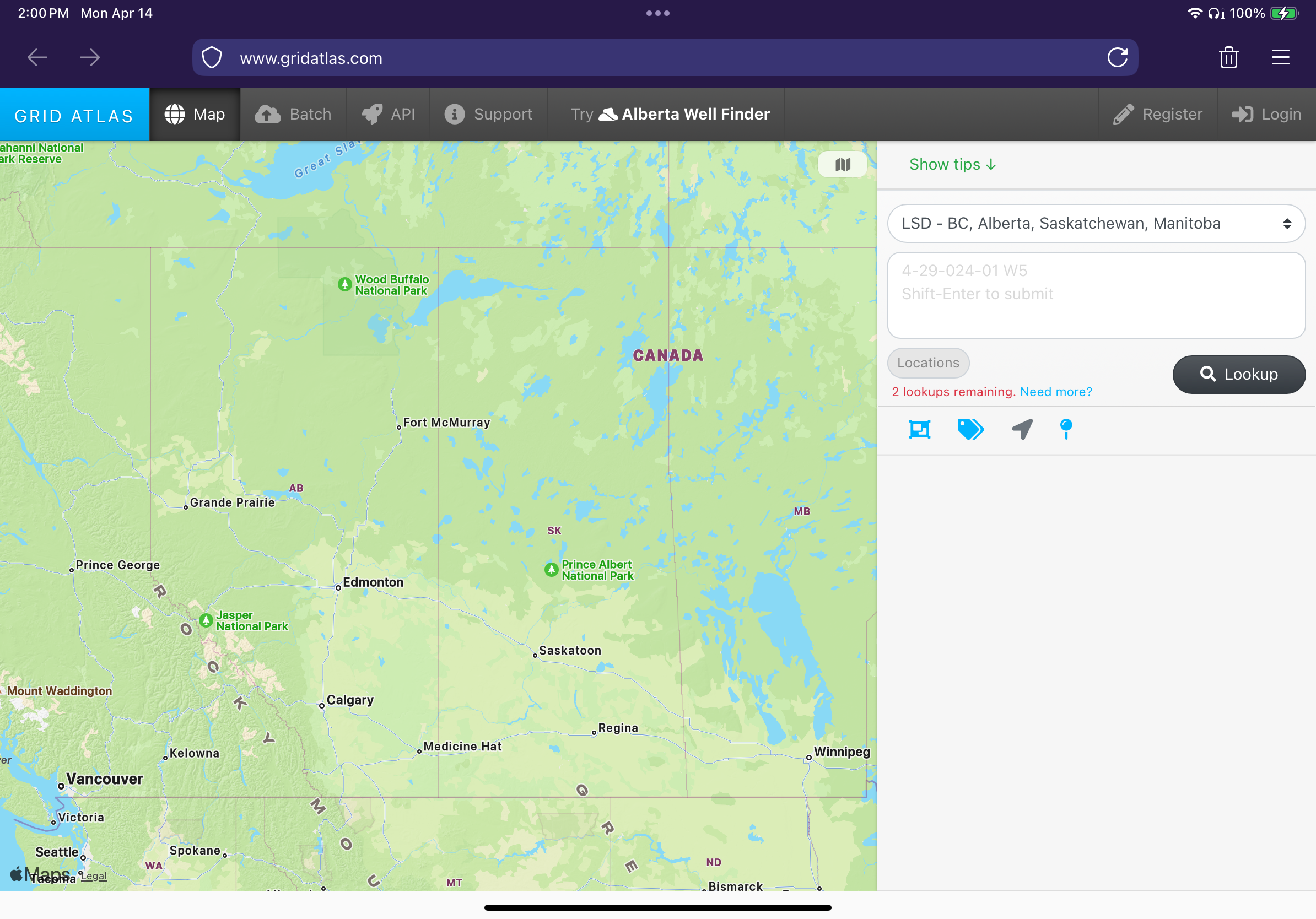Click the Grande Prairie label on map
The image size is (1316, 919).
click(x=232, y=502)
